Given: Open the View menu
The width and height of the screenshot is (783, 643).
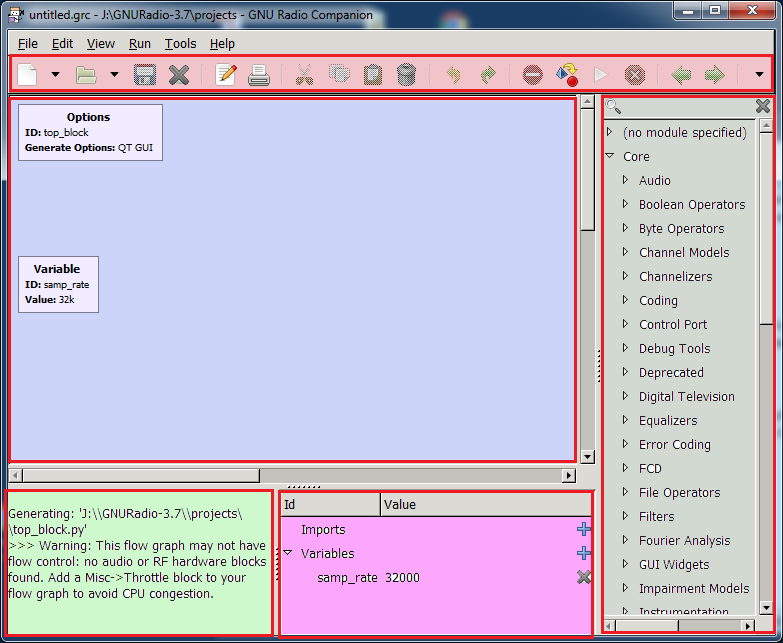Looking at the screenshot, I should tap(101, 44).
